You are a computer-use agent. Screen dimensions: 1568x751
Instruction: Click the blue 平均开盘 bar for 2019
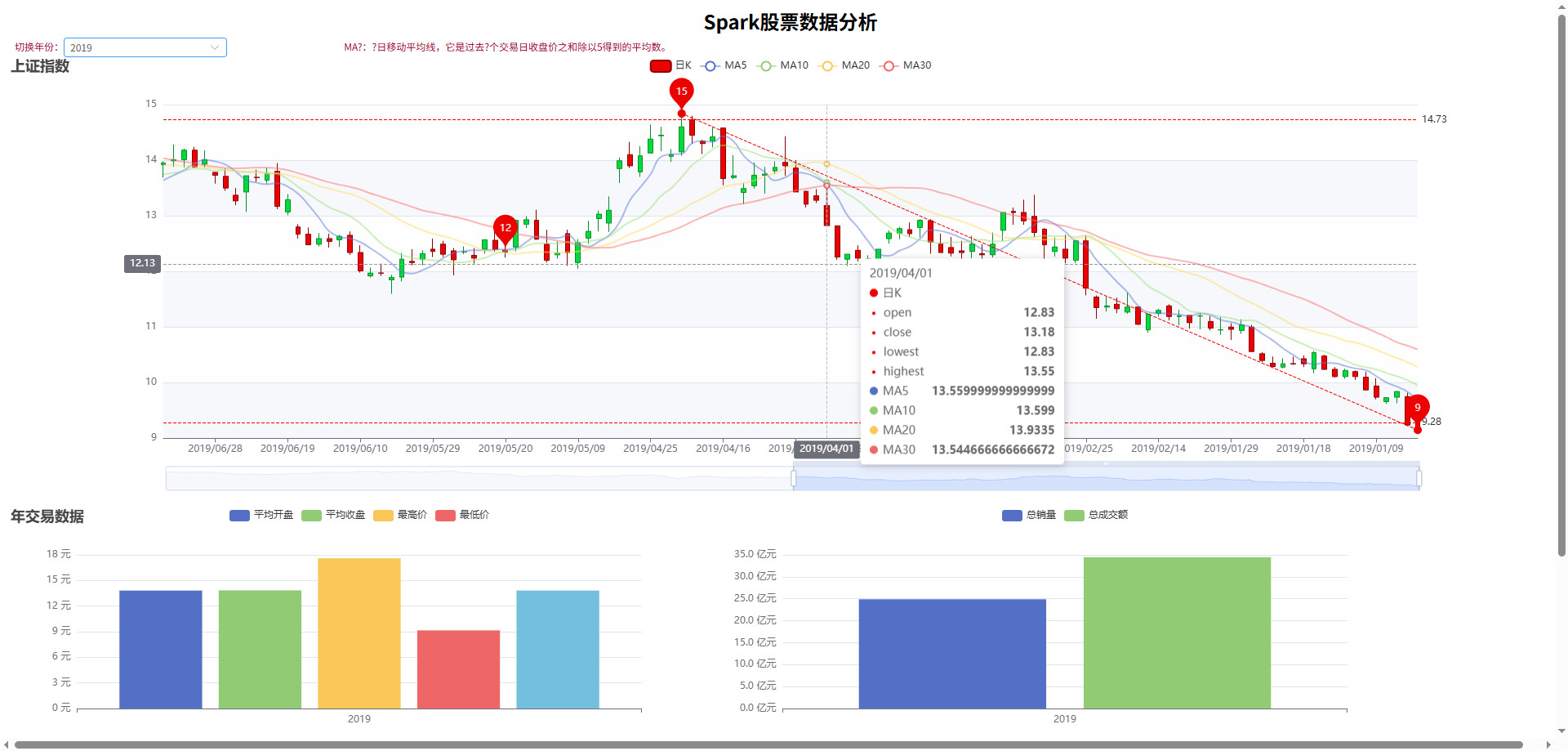(x=160, y=650)
